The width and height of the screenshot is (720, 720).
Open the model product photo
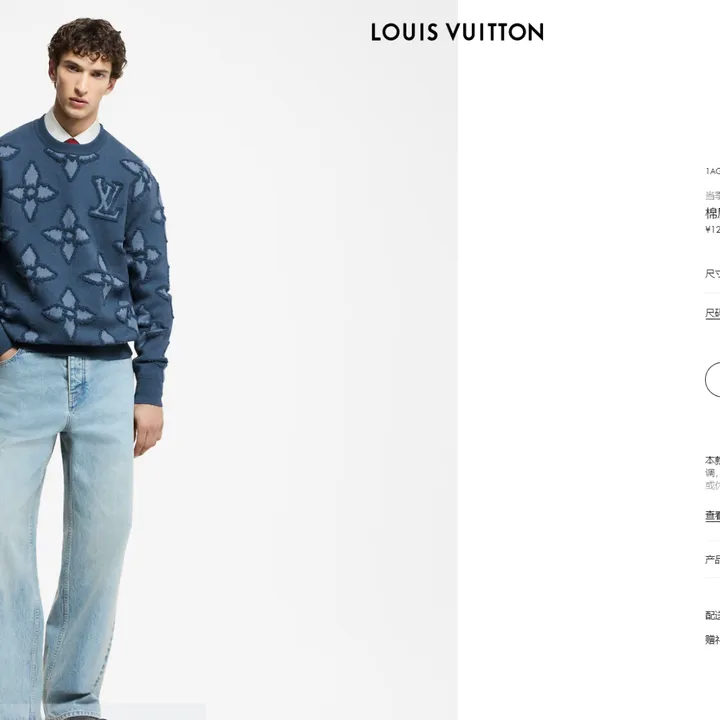point(229,360)
